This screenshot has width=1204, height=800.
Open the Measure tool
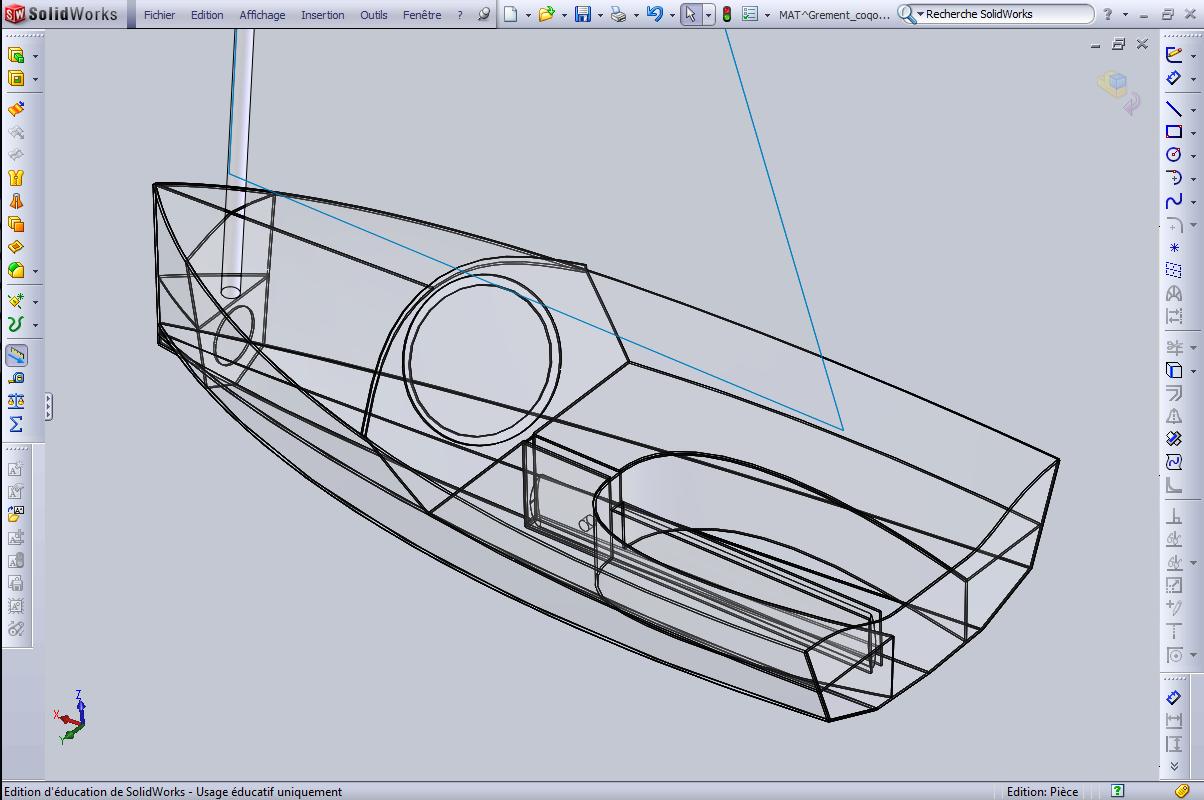point(15,377)
